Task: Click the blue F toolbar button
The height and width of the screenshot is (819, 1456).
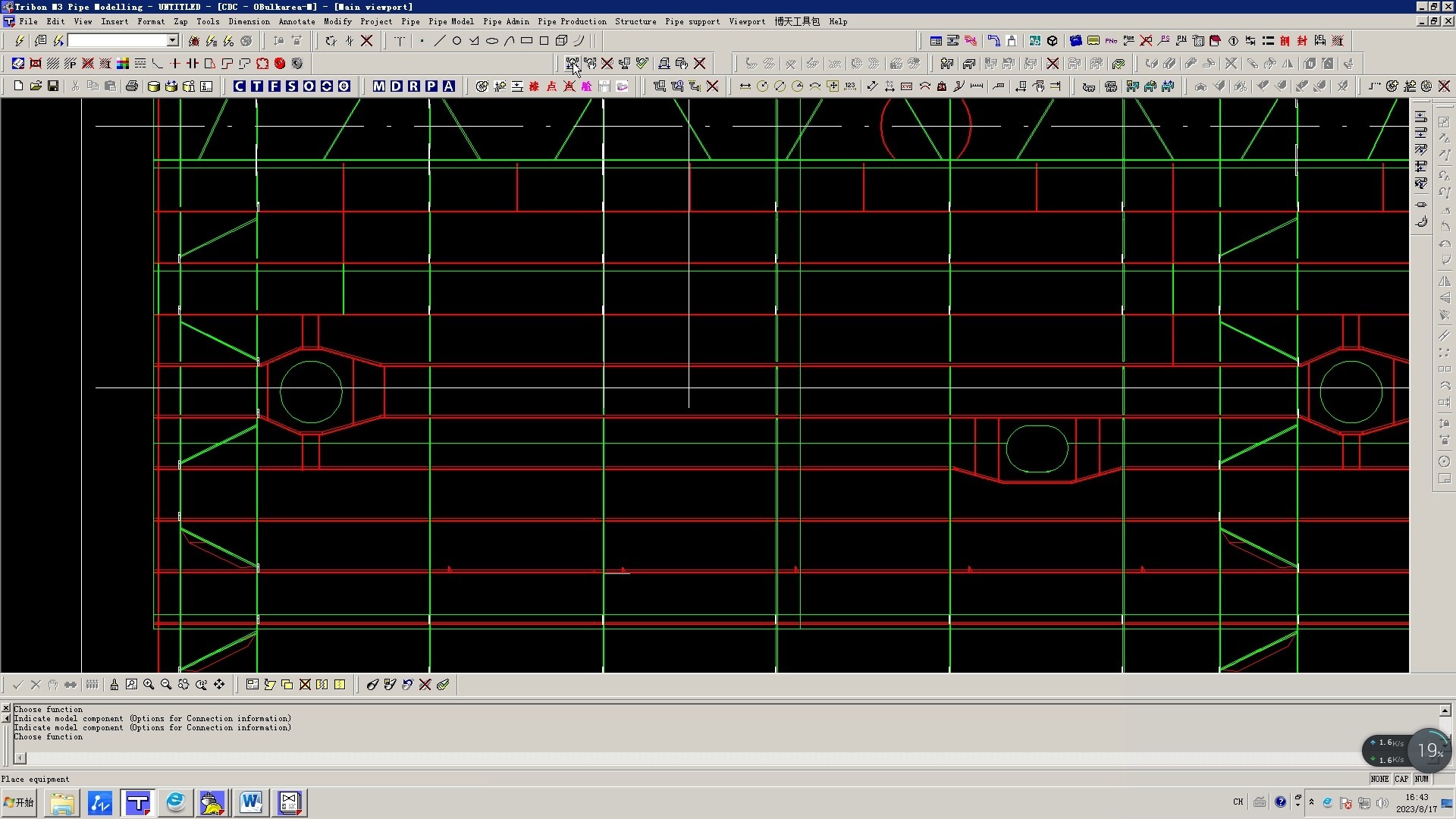Action: 275,86
